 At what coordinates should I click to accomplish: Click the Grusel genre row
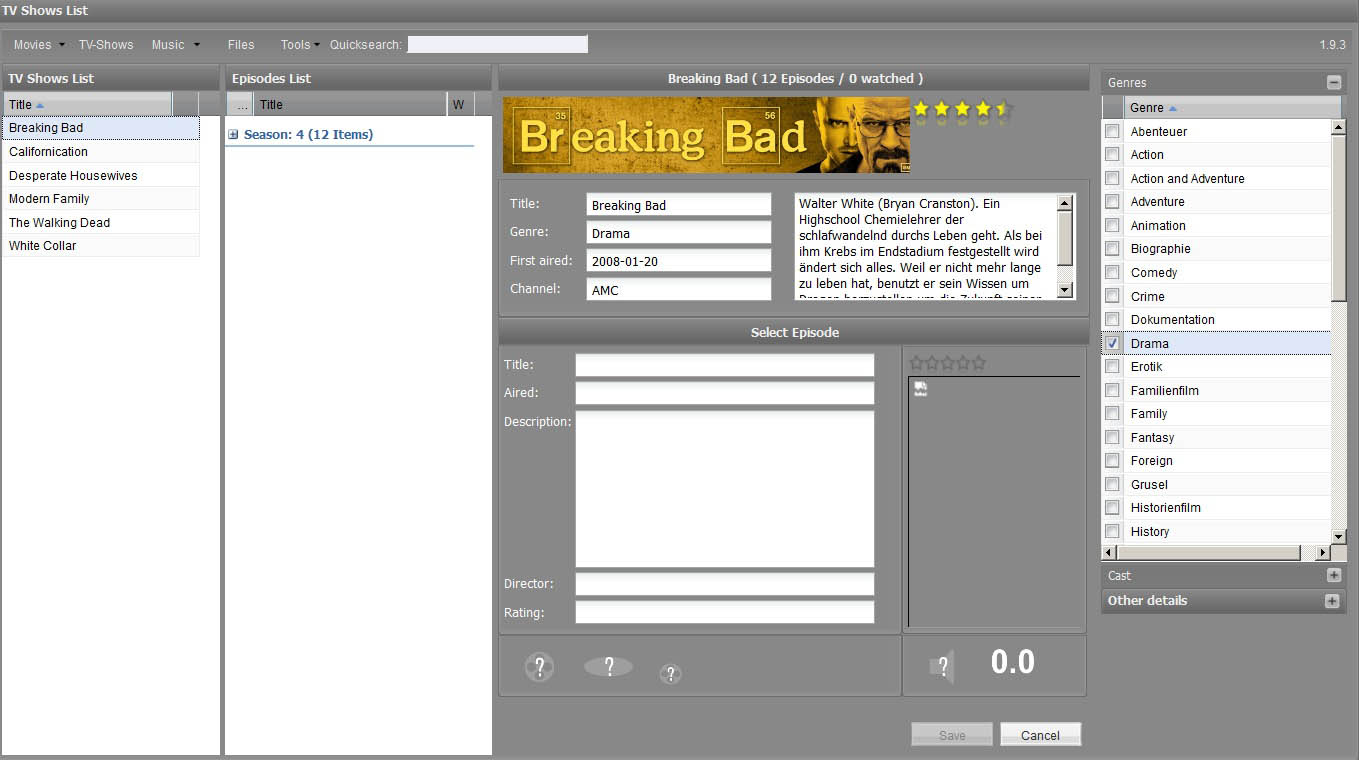coord(1216,484)
